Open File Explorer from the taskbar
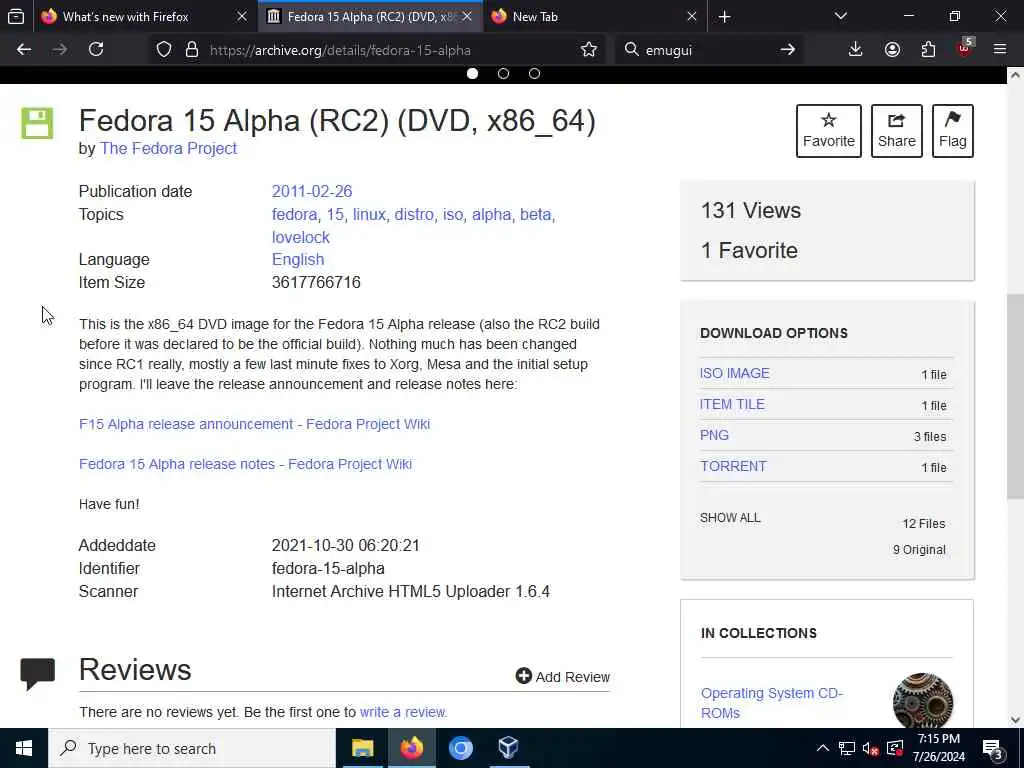Viewport: 1024px width, 768px height. pos(362,748)
